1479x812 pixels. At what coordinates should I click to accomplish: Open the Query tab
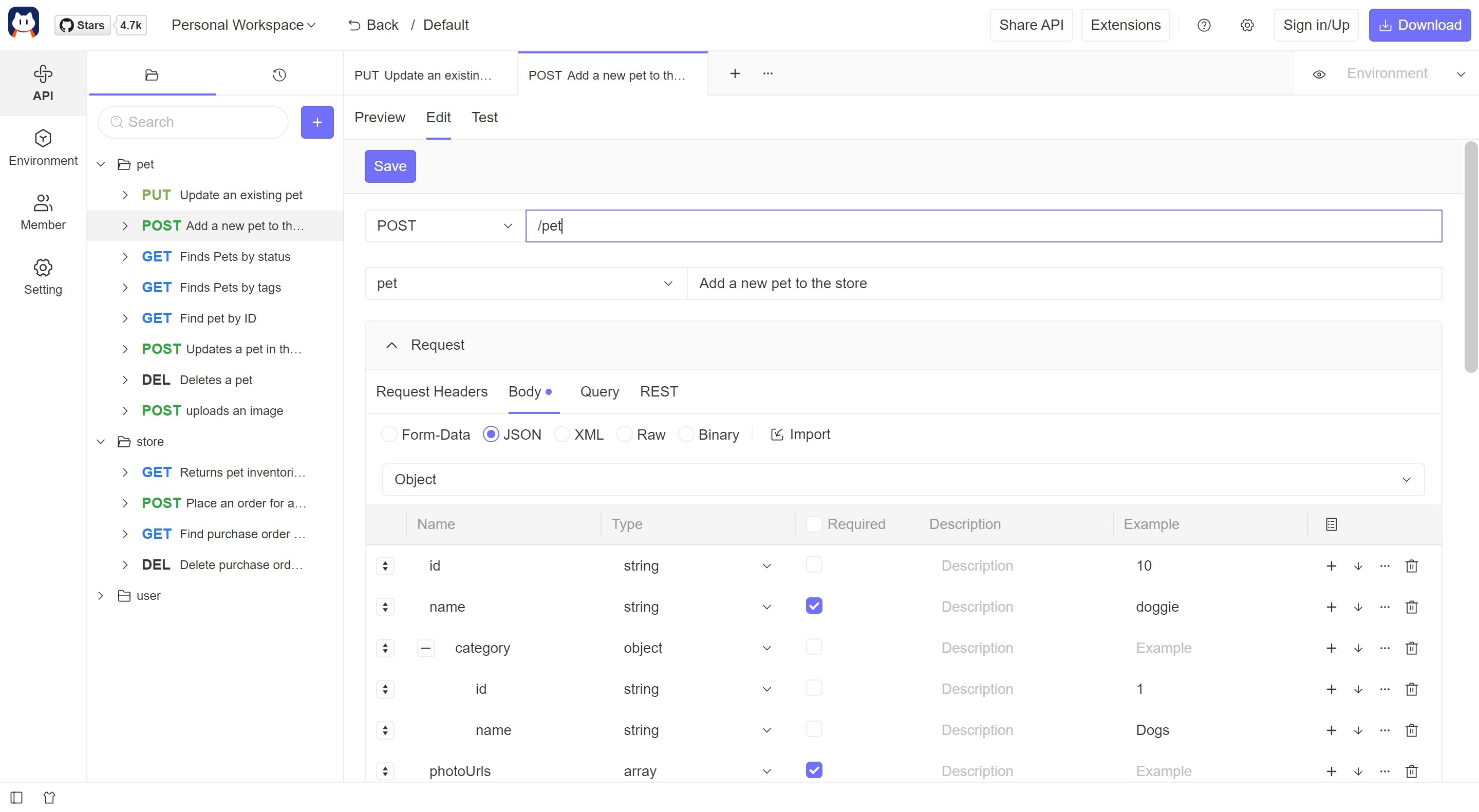tap(600, 392)
